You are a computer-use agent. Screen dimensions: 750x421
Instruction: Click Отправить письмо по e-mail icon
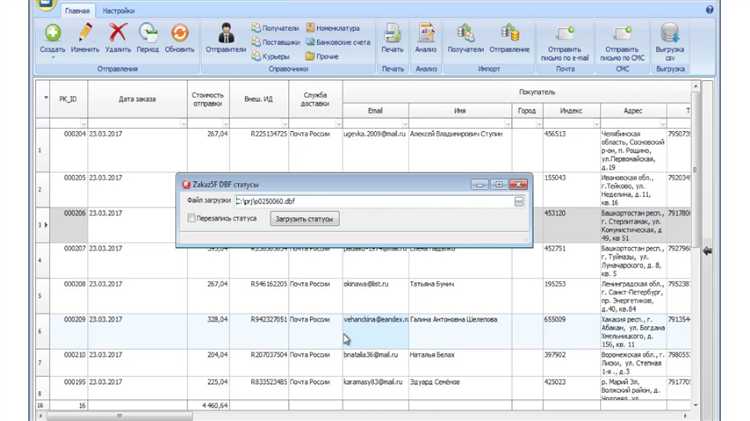pyautogui.click(x=565, y=35)
